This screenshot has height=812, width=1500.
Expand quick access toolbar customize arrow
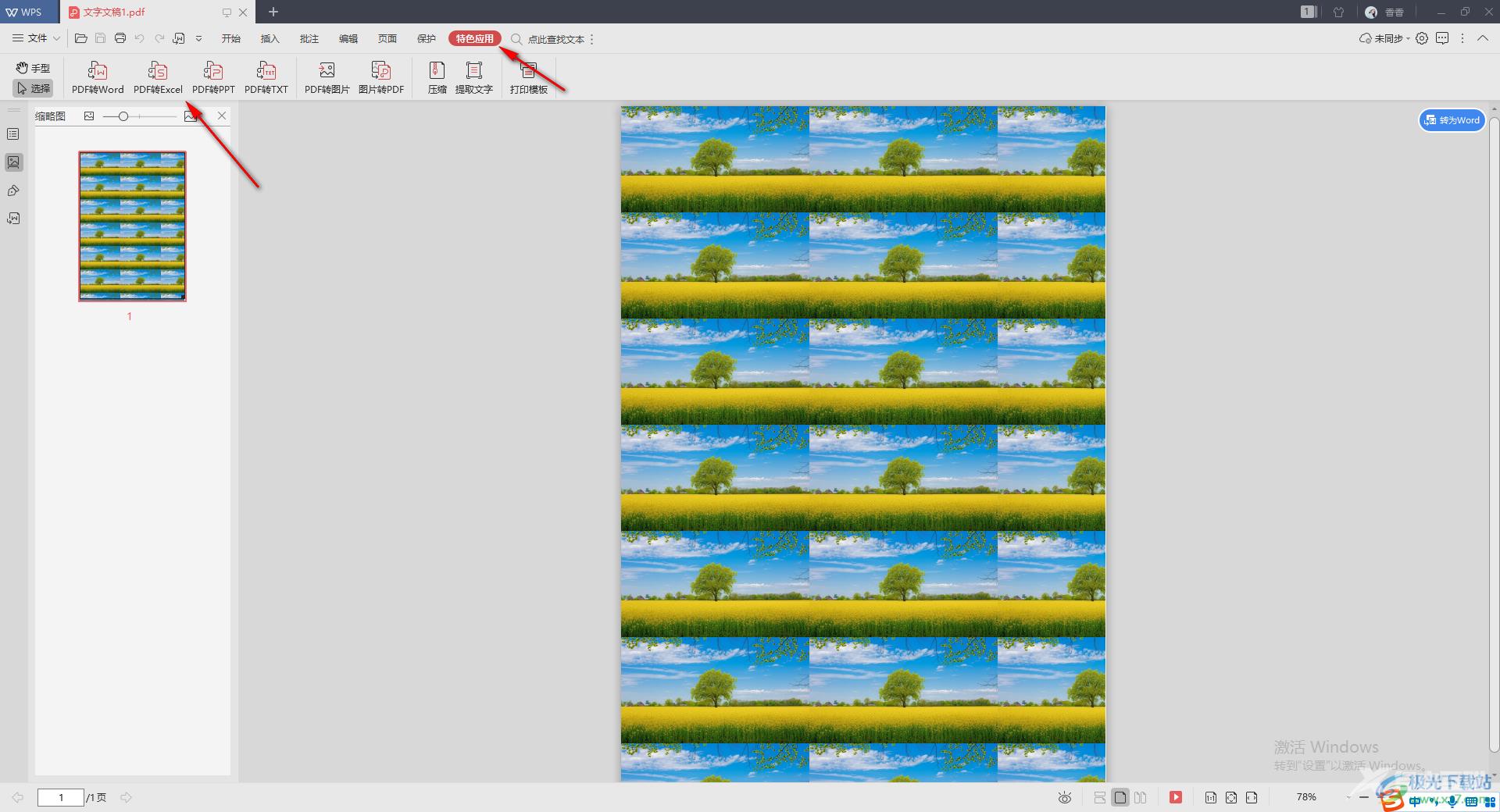coord(198,38)
